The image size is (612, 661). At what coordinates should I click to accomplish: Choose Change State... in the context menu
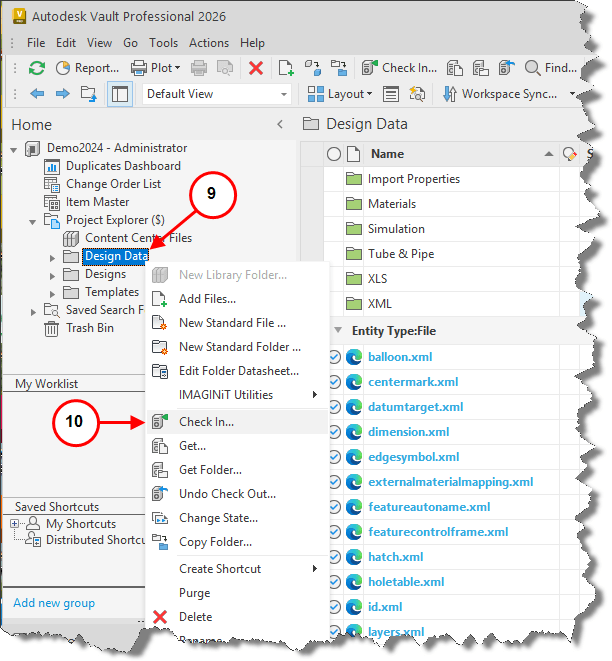[237, 518]
